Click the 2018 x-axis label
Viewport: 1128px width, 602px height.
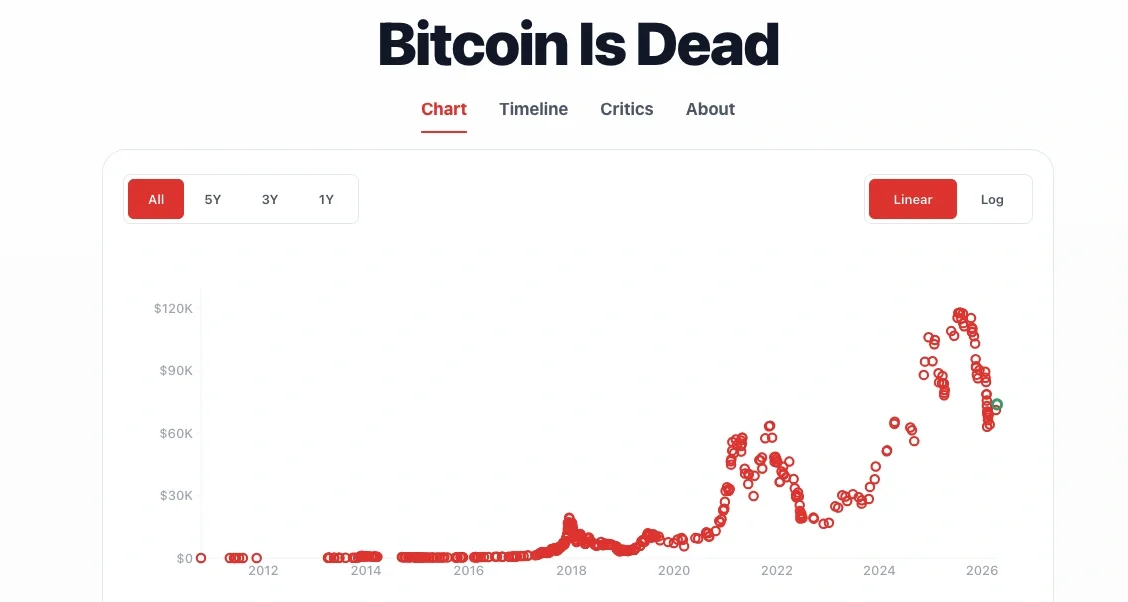tap(571, 571)
